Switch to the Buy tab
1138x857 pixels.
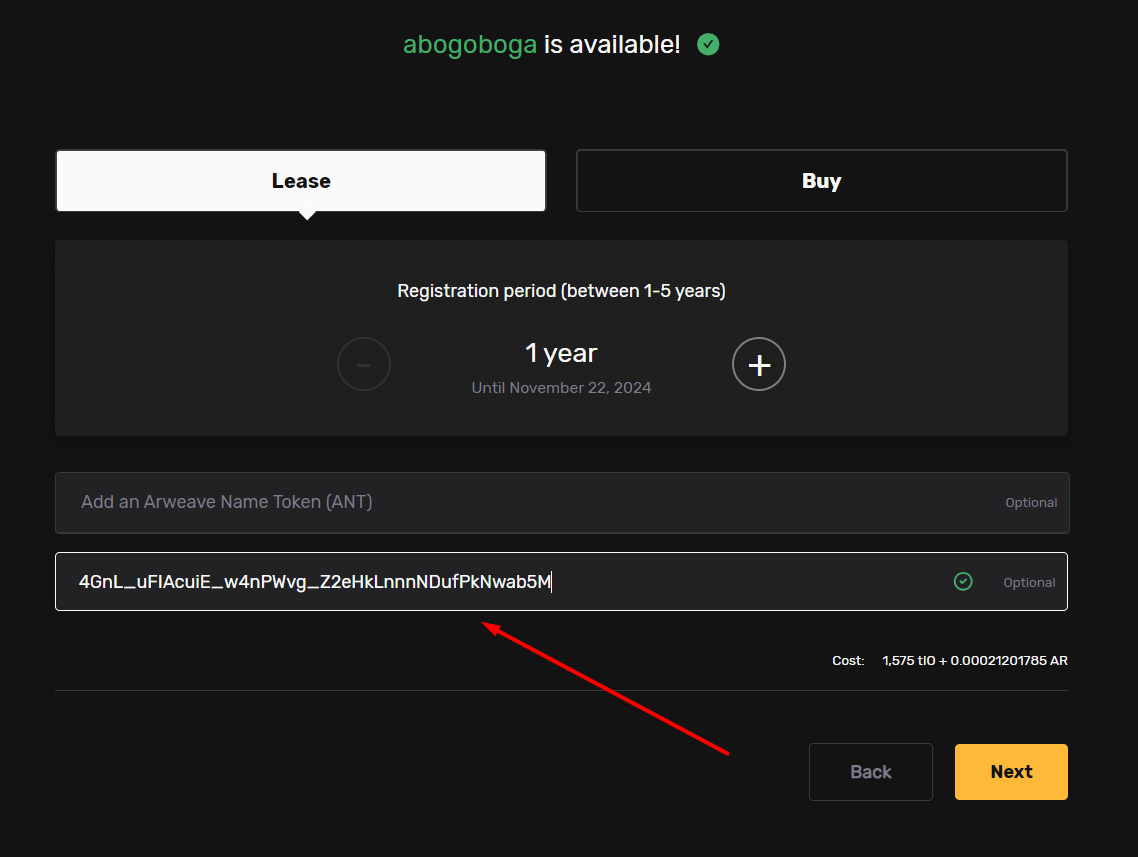coord(821,181)
